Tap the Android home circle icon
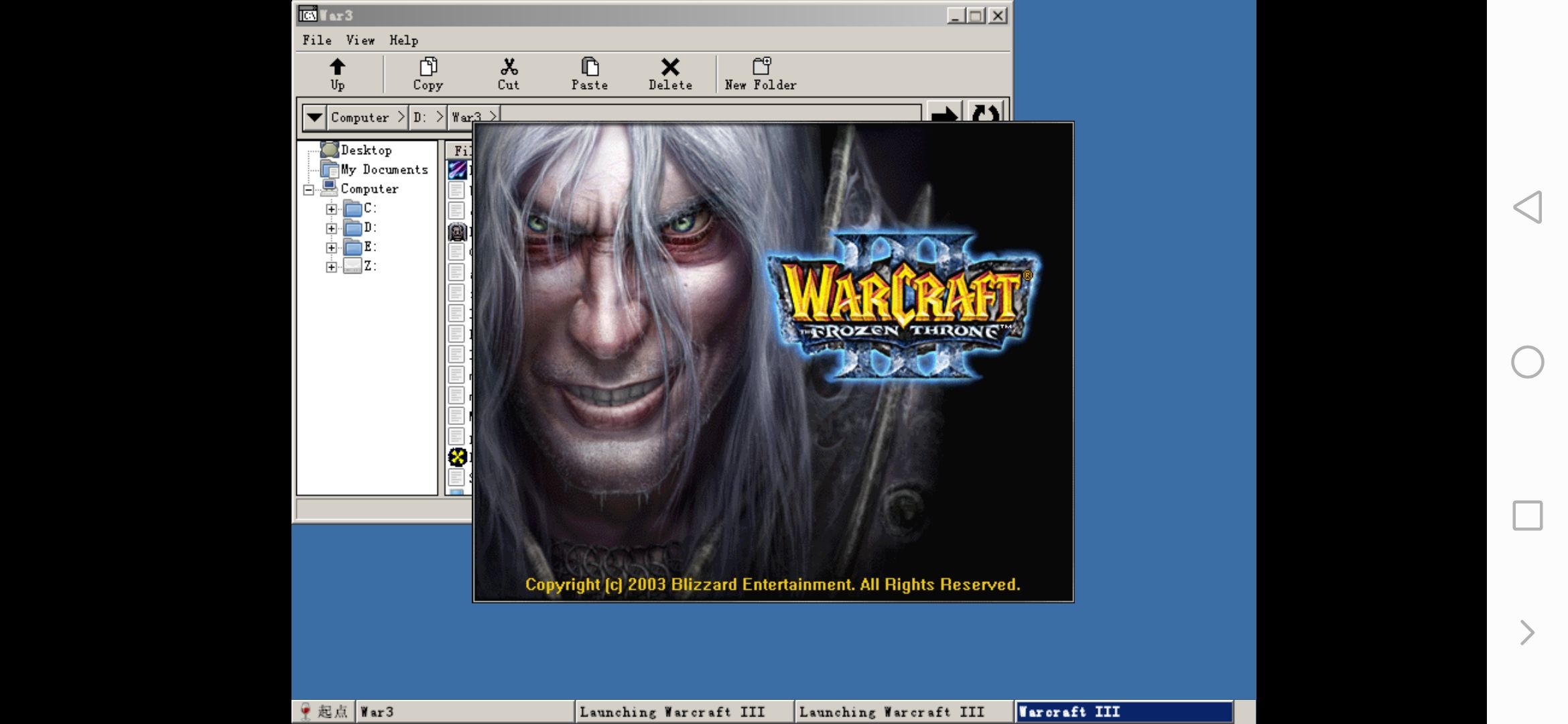The height and width of the screenshot is (724, 1568). click(1527, 362)
